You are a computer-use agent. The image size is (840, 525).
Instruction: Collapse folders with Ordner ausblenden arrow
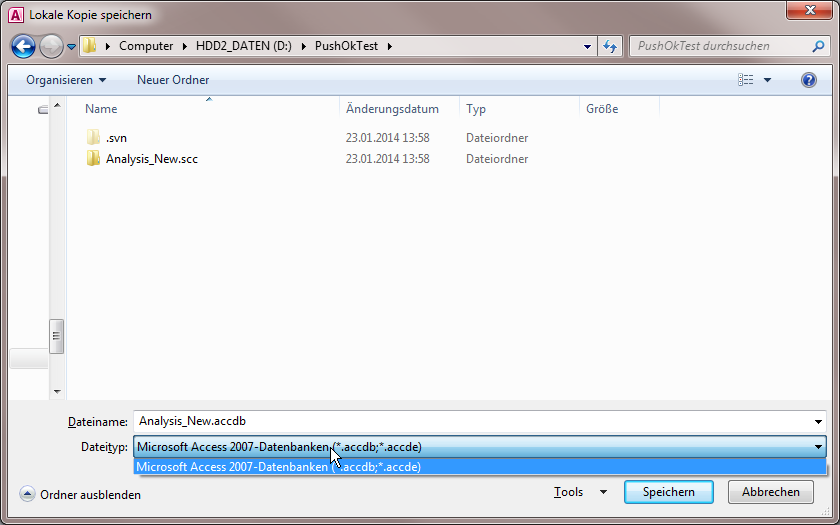pos(27,494)
